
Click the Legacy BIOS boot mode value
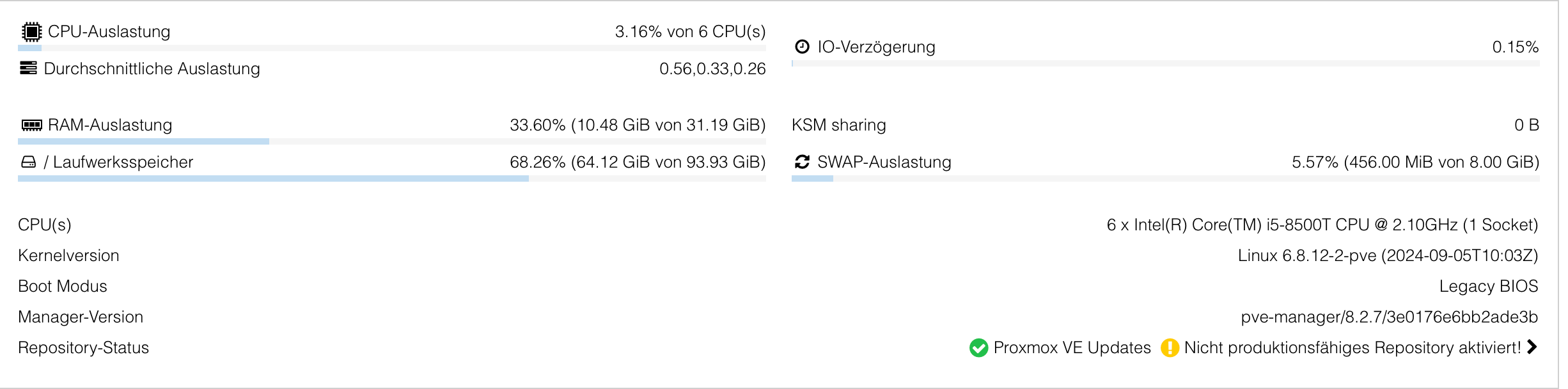click(1488, 286)
